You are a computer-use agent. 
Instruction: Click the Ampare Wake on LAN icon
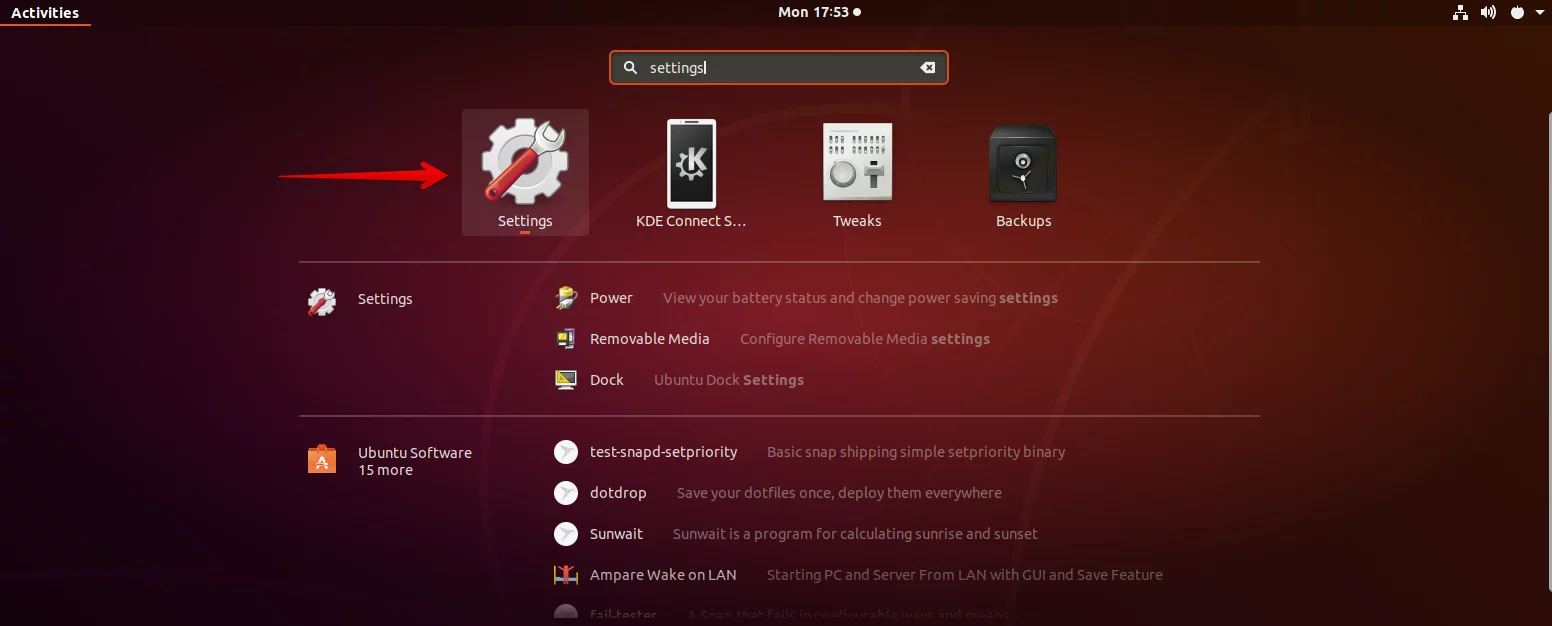click(x=566, y=575)
